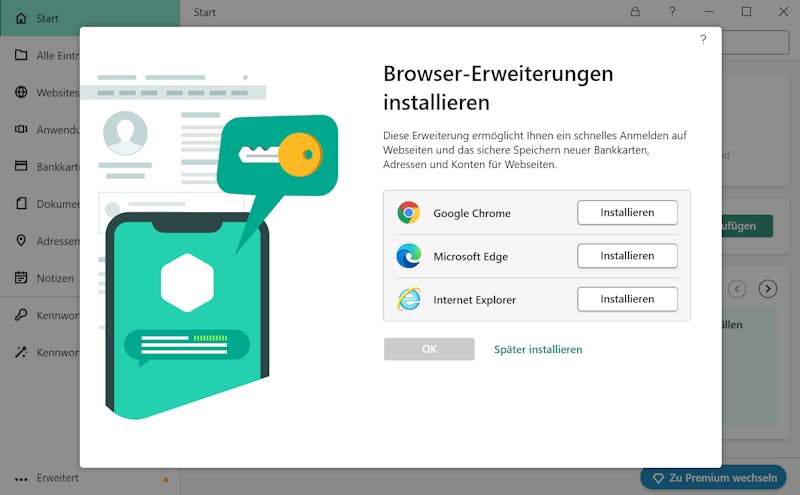Open Dokumente sidebar icon
This screenshot has width=800, height=495.
pos(21,204)
